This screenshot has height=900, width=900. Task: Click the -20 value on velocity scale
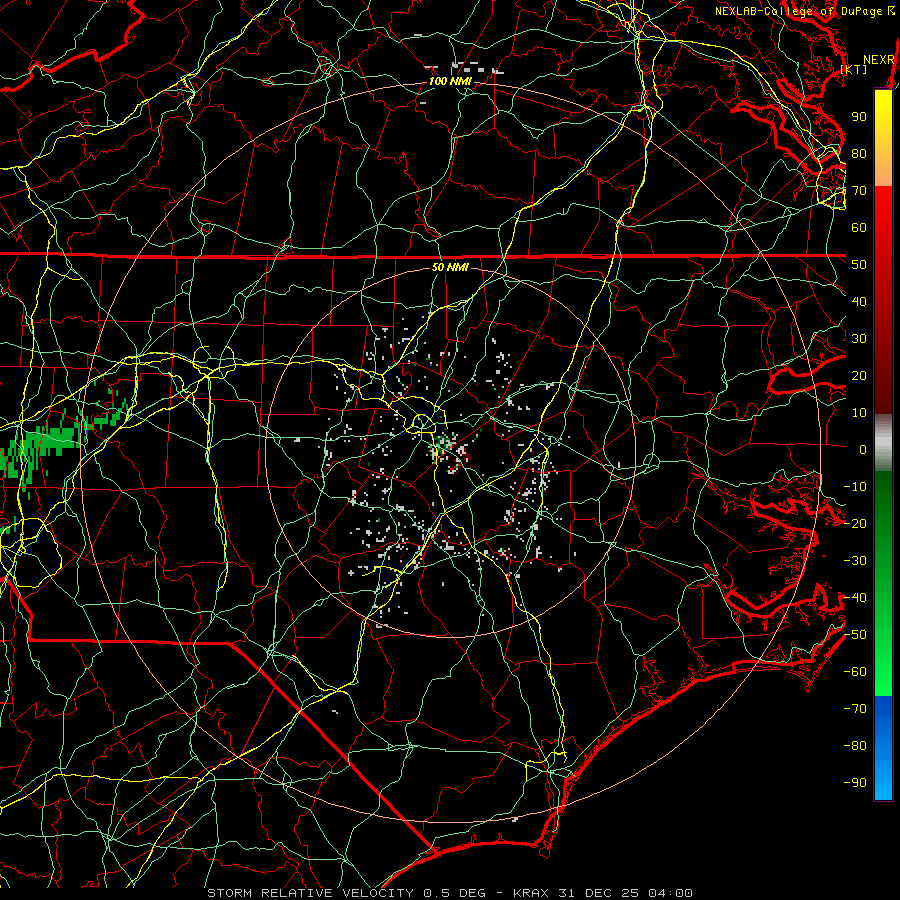[855, 524]
